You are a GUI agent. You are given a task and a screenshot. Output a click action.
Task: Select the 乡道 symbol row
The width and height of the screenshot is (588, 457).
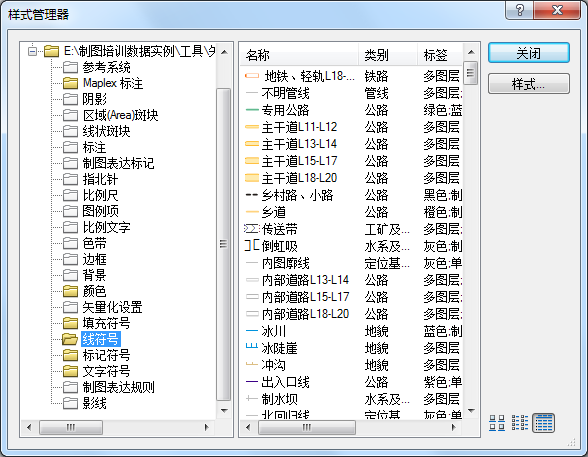pyautogui.click(x=352, y=212)
